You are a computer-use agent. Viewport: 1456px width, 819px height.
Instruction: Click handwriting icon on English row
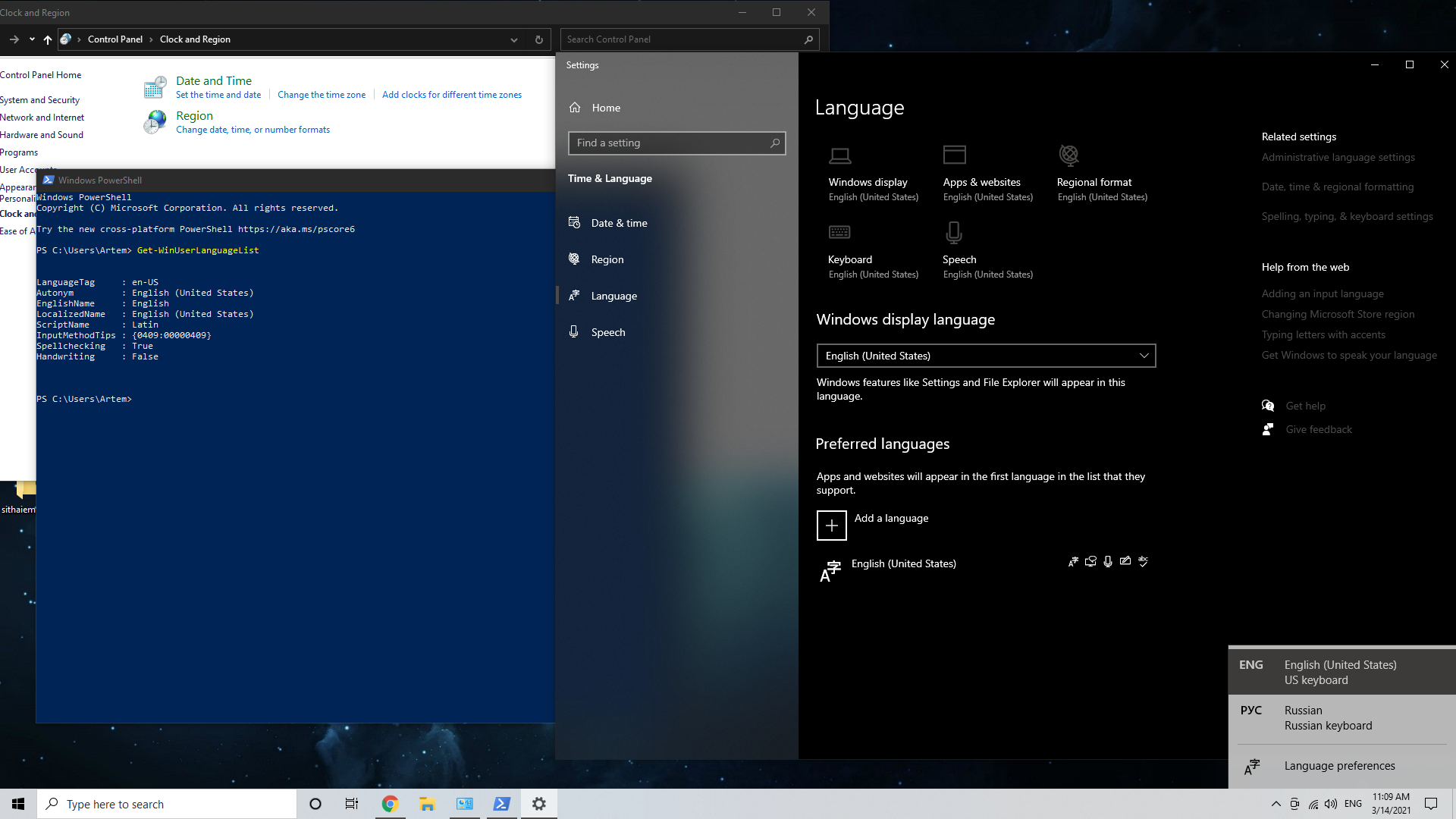click(1125, 561)
